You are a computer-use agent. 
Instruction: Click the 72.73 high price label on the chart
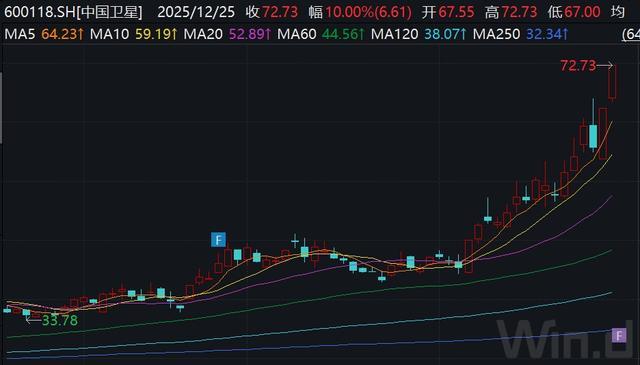578,65
